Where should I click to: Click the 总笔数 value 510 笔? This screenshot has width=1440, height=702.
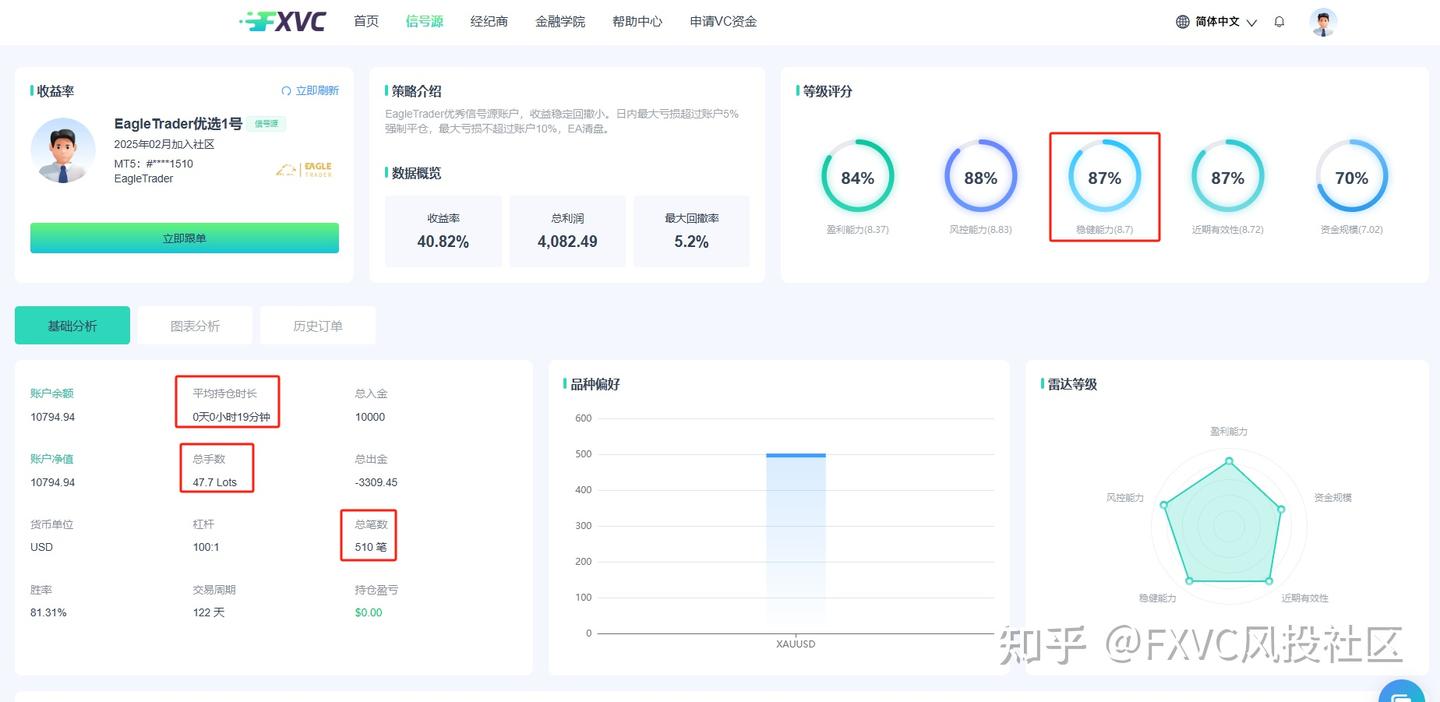pyautogui.click(x=371, y=547)
